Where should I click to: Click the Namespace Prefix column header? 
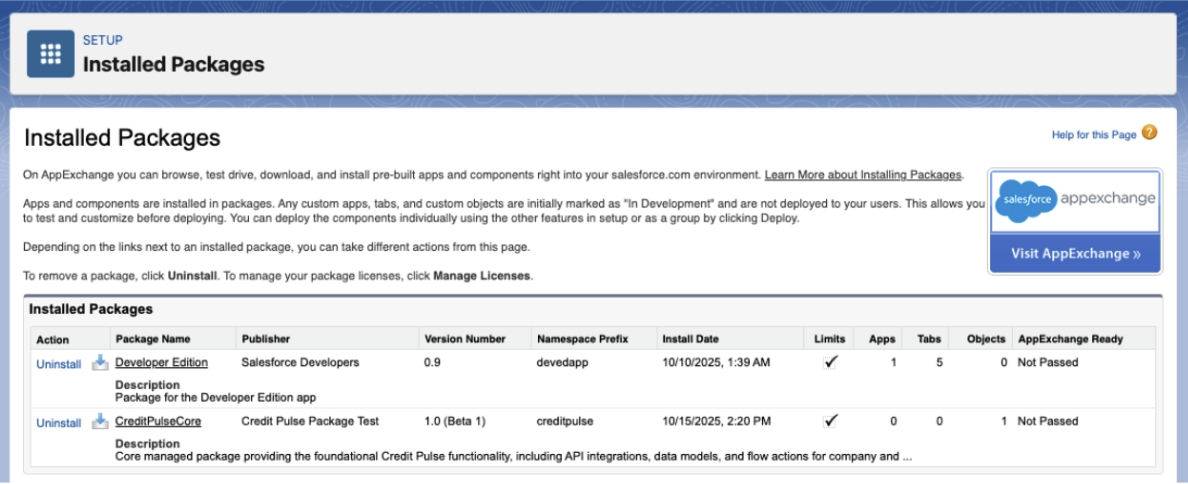[582, 339]
